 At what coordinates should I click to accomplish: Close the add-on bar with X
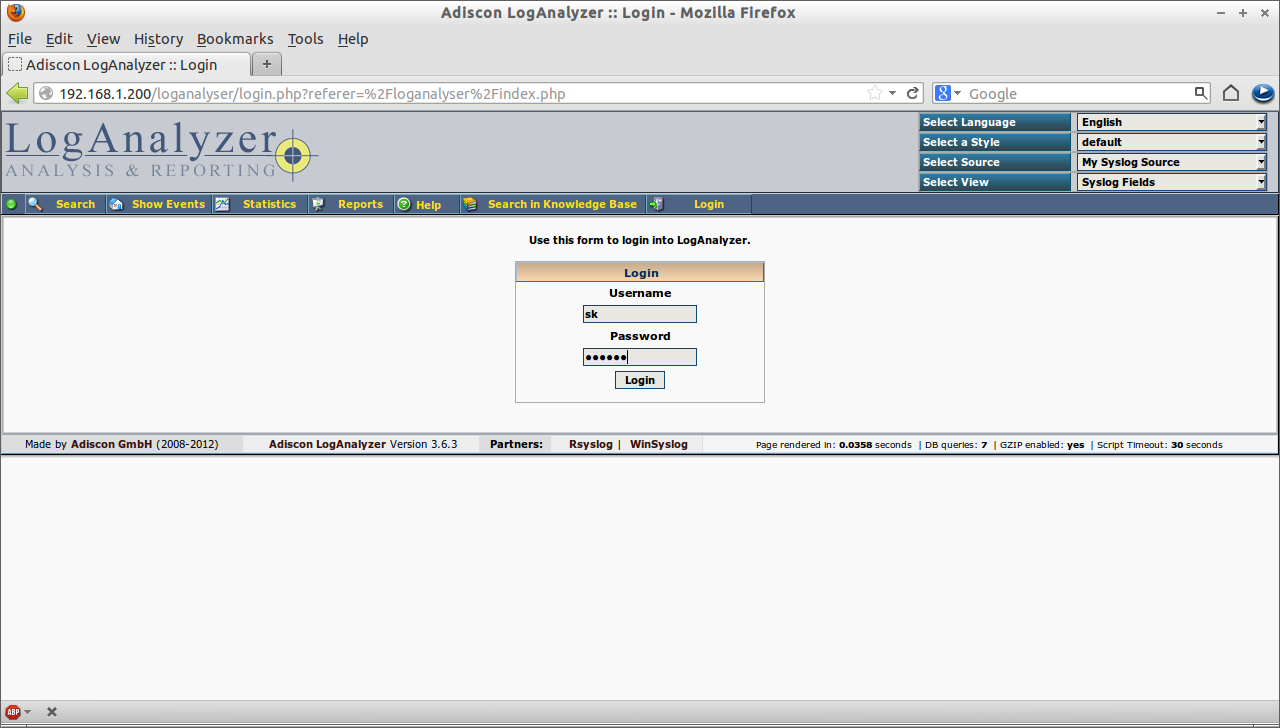tap(52, 712)
